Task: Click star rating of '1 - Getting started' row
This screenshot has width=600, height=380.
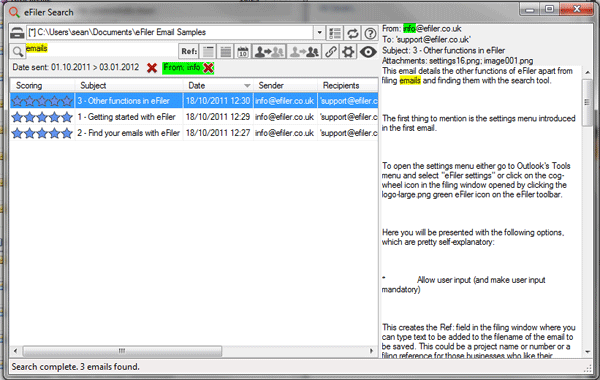Action: (42, 117)
